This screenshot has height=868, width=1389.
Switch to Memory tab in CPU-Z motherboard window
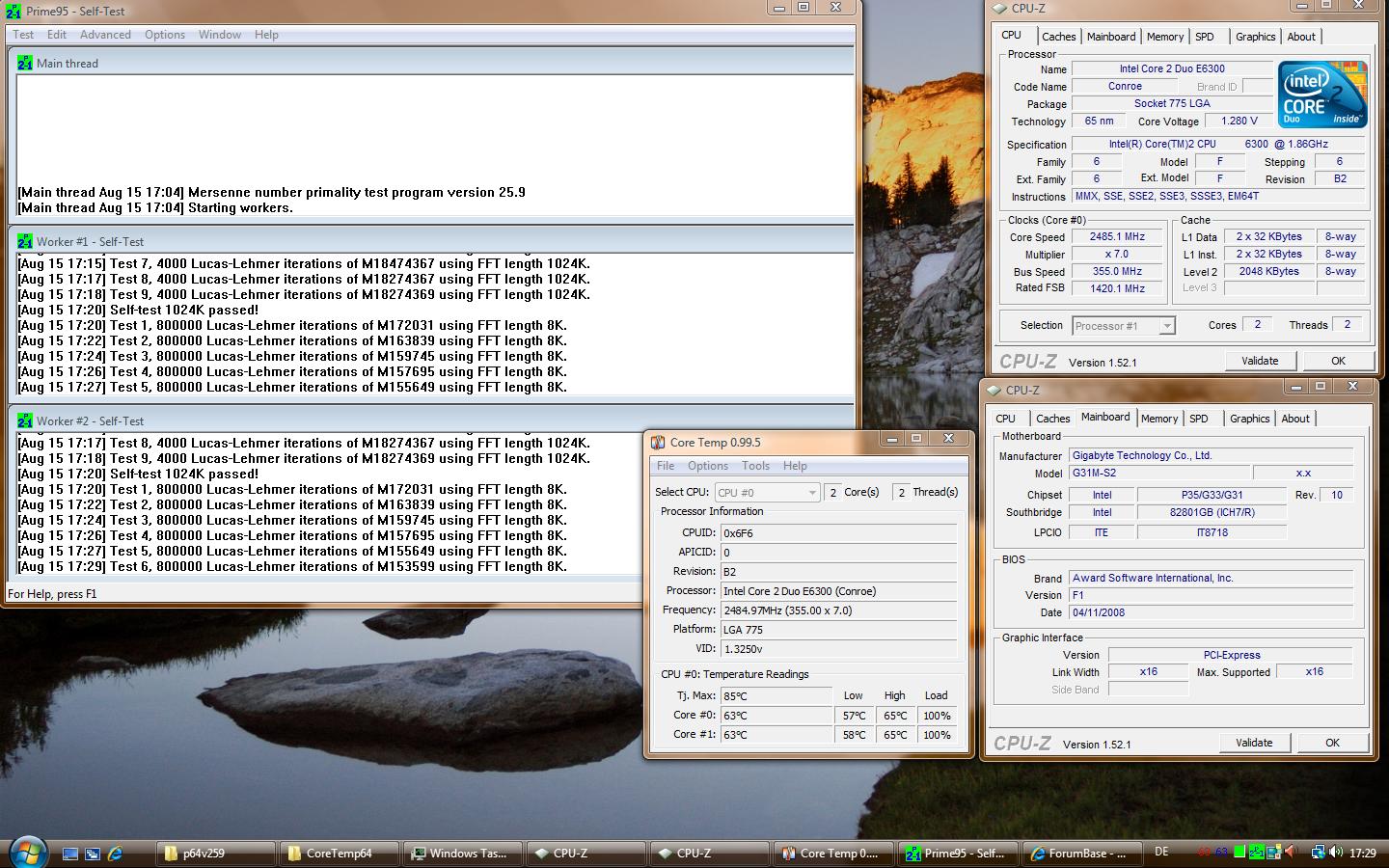[x=1159, y=419]
